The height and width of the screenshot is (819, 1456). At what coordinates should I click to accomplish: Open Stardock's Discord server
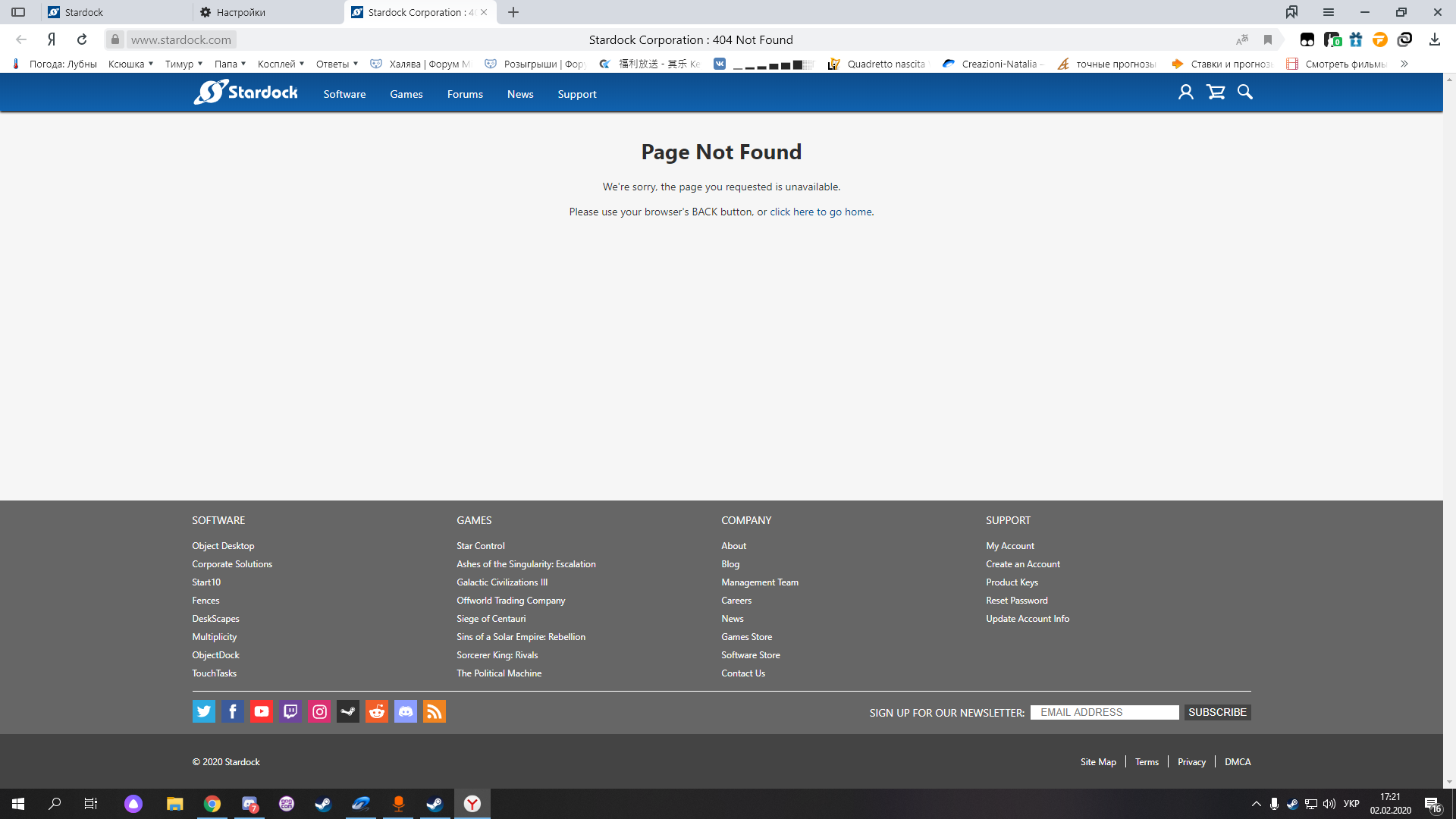(406, 711)
